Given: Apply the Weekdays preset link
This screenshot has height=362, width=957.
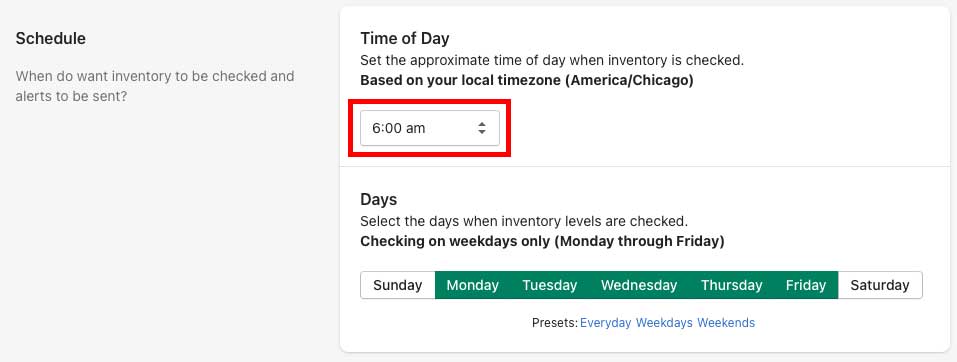Looking at the screenshot, I should point(664,323).
